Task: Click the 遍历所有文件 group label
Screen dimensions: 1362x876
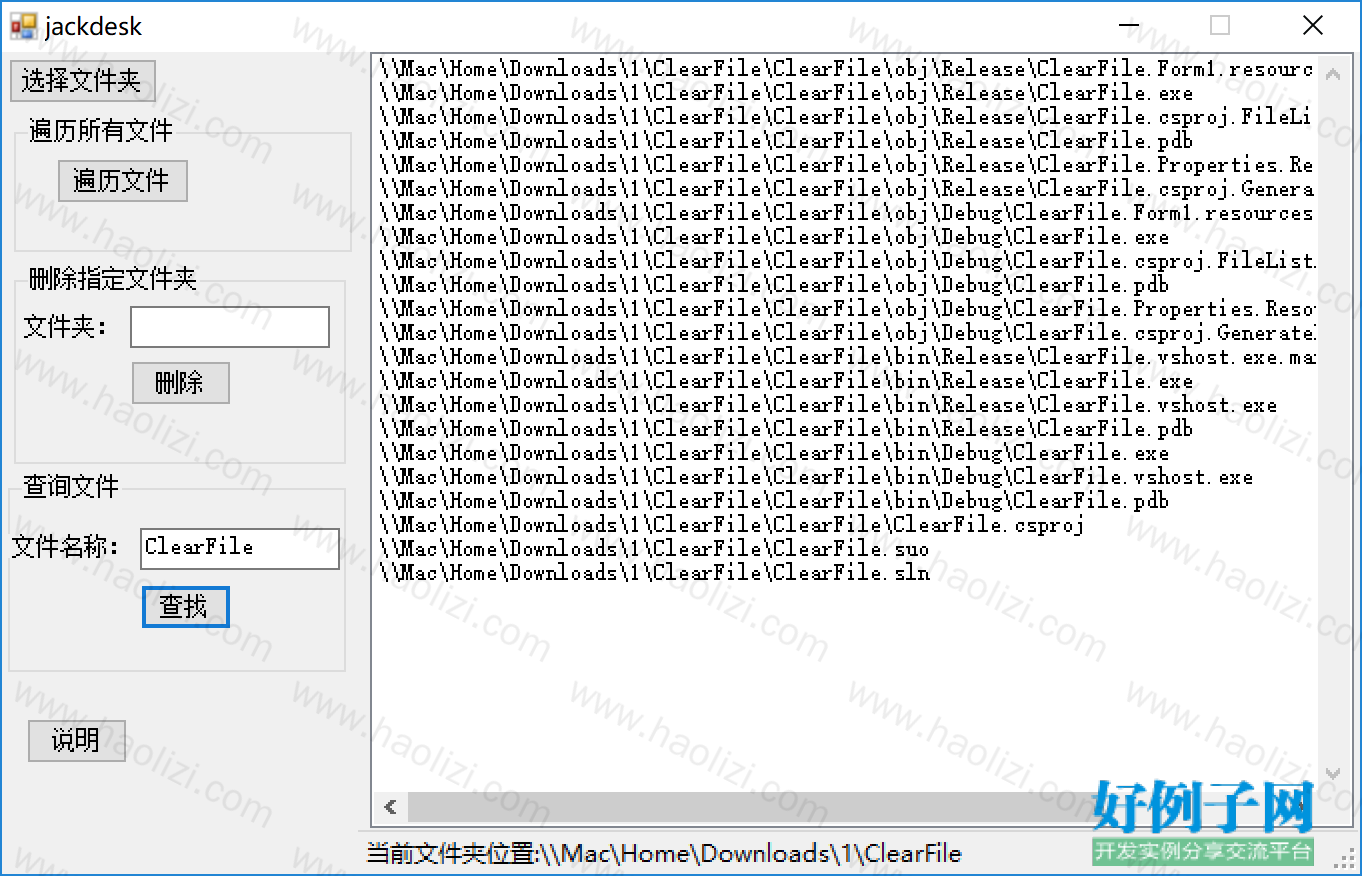Action: [100, 131]
